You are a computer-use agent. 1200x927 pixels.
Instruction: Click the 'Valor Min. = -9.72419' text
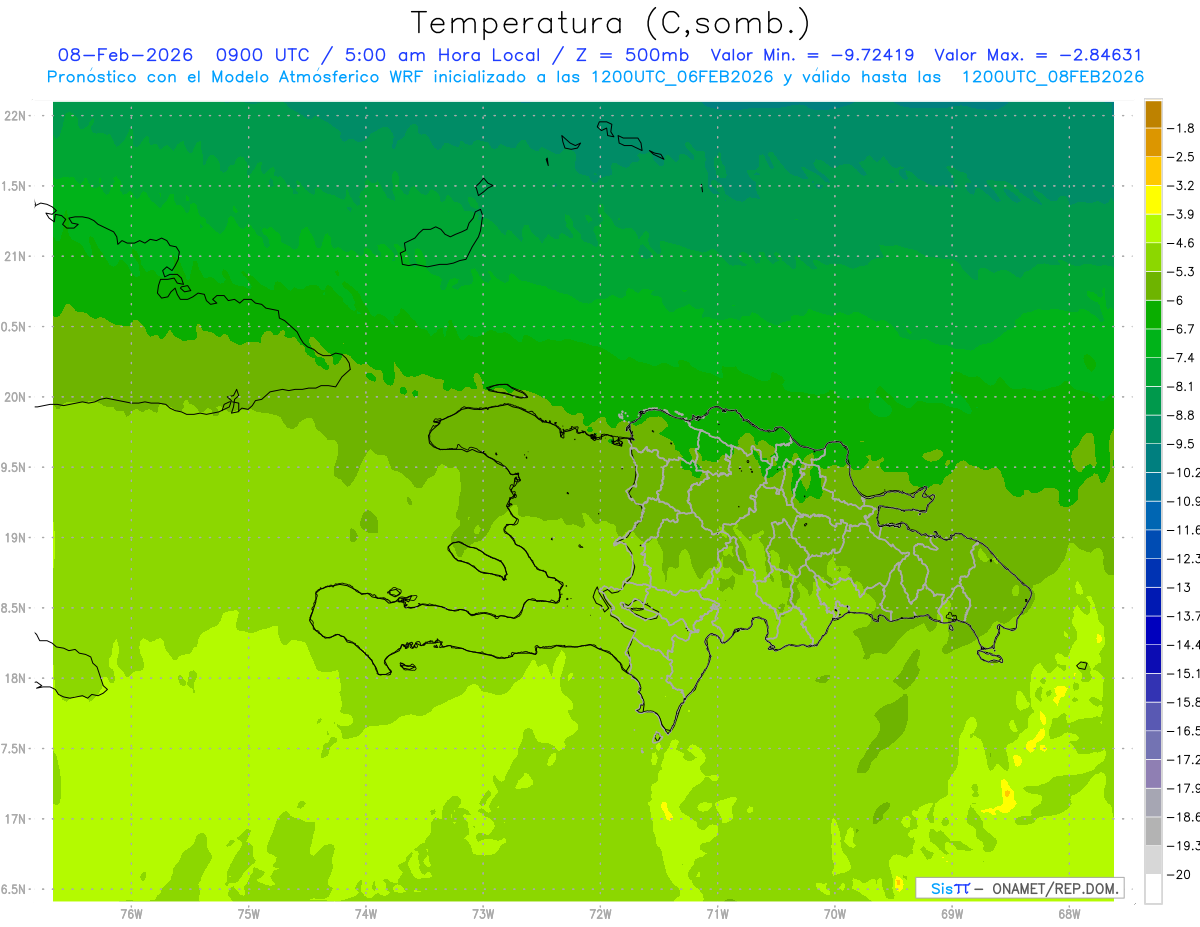pyautogui.click(x=815, y=55)
